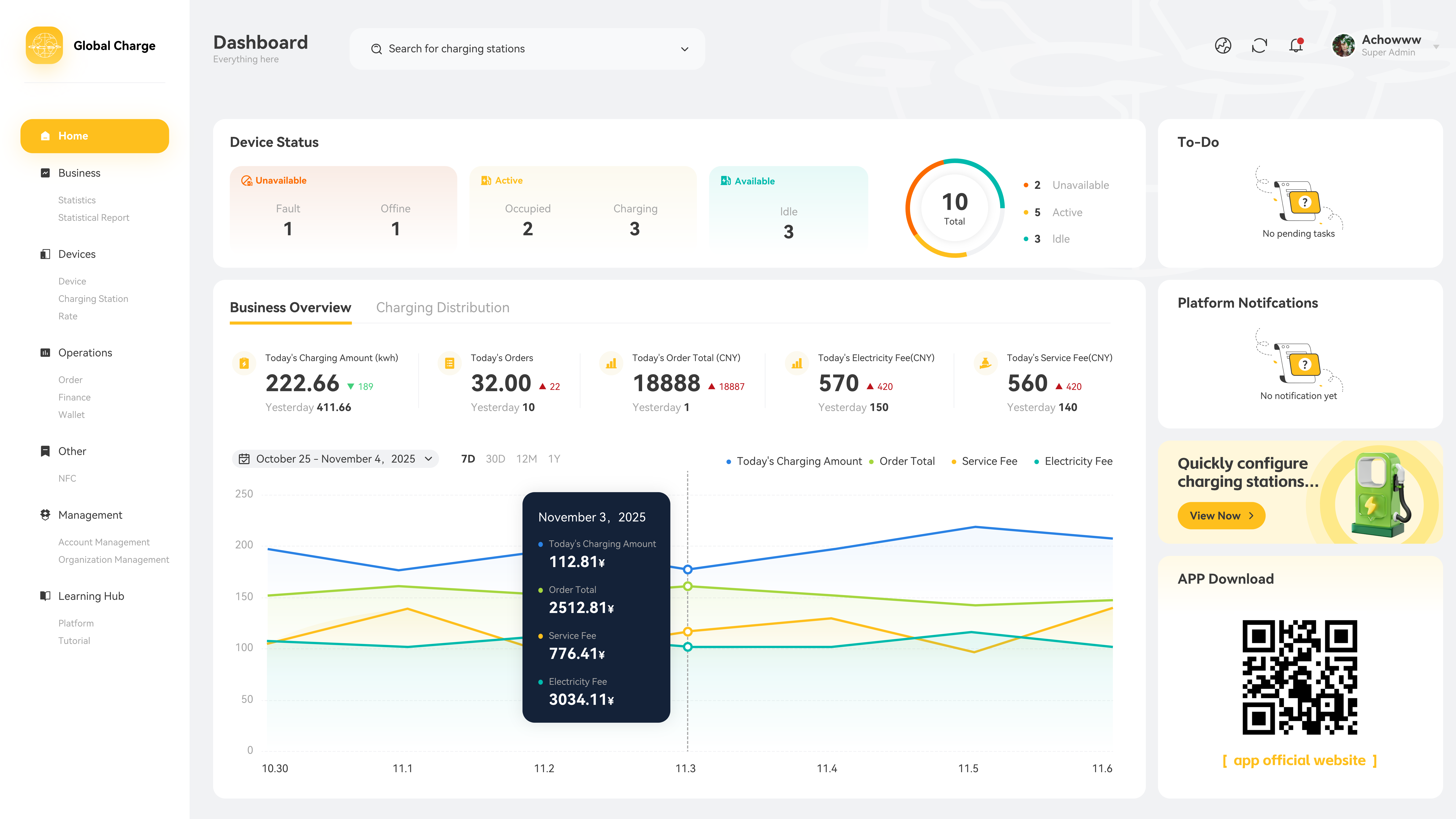This screenshot has width=1456, height=819.
Task: Expand the Business sidebar section
Action: point(79,173)
